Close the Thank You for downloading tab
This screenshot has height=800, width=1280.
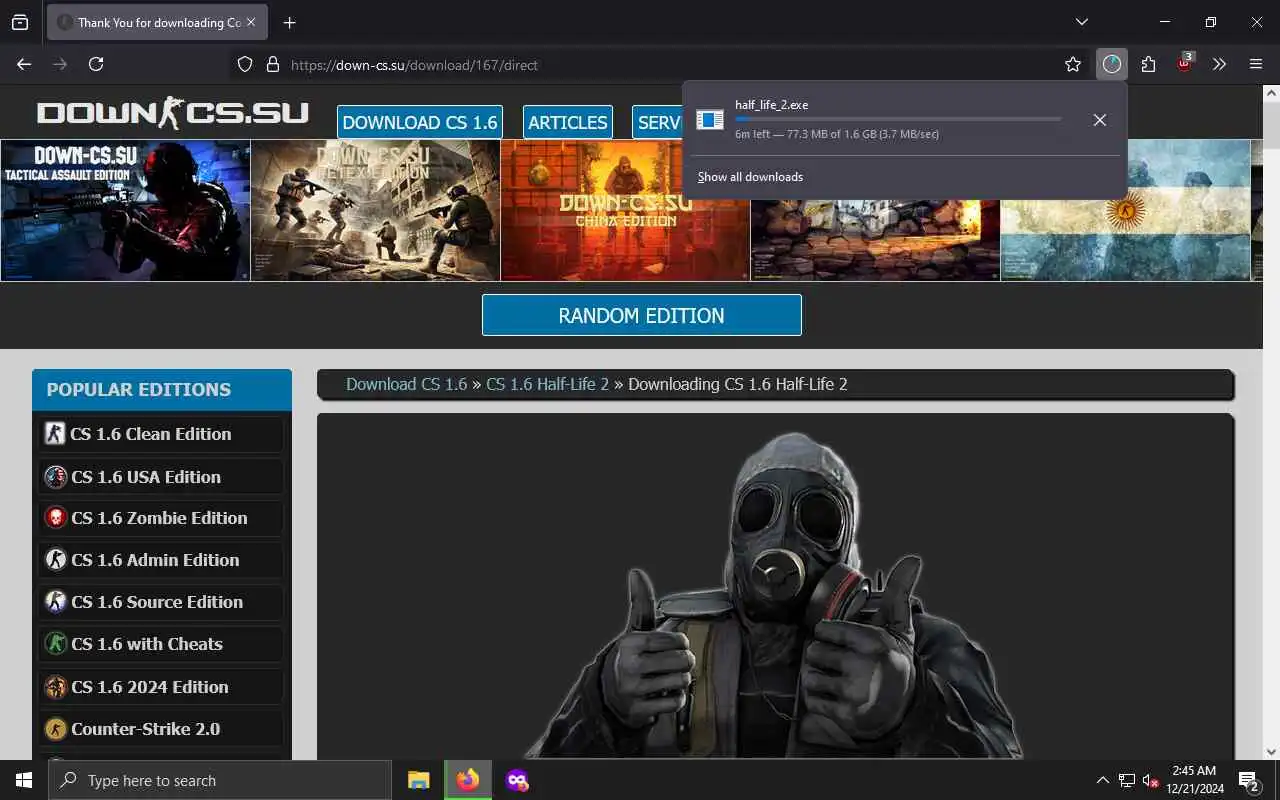coord(251,22)
